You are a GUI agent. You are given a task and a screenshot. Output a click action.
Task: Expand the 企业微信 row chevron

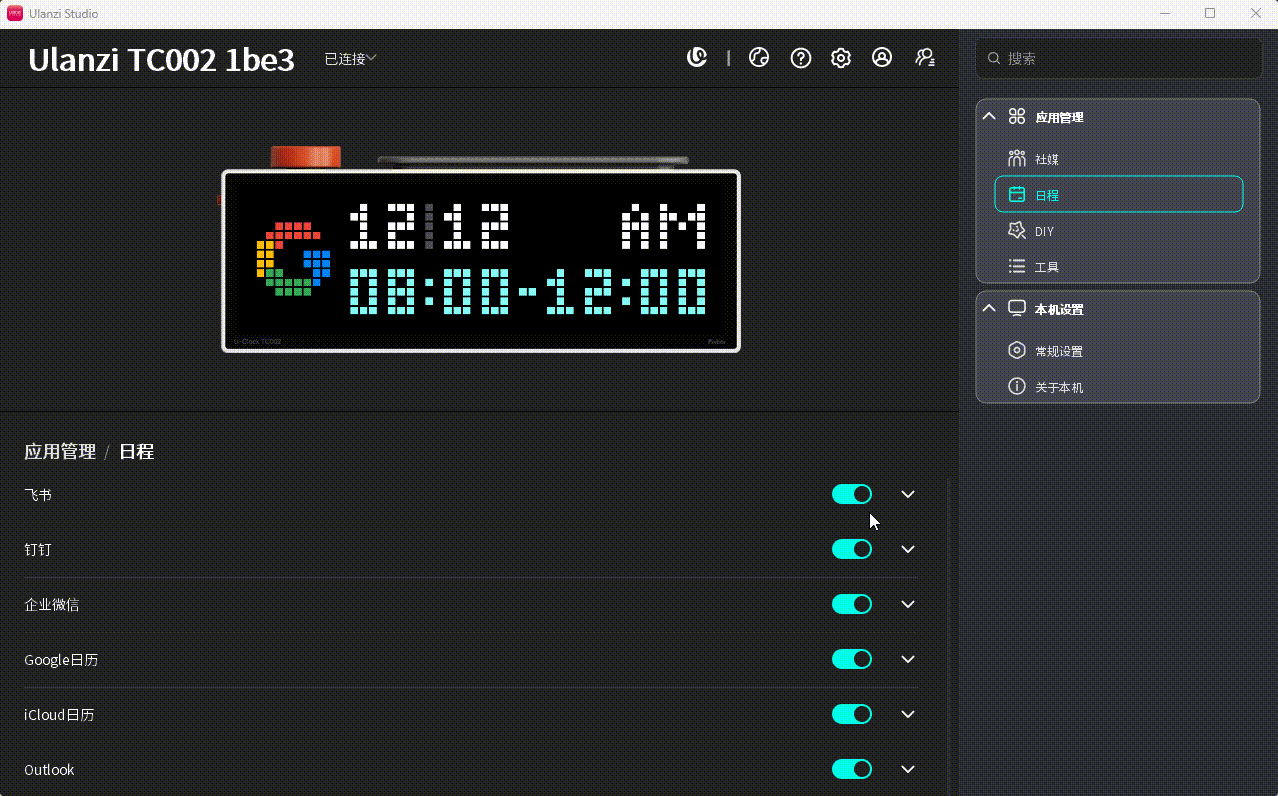908,604
